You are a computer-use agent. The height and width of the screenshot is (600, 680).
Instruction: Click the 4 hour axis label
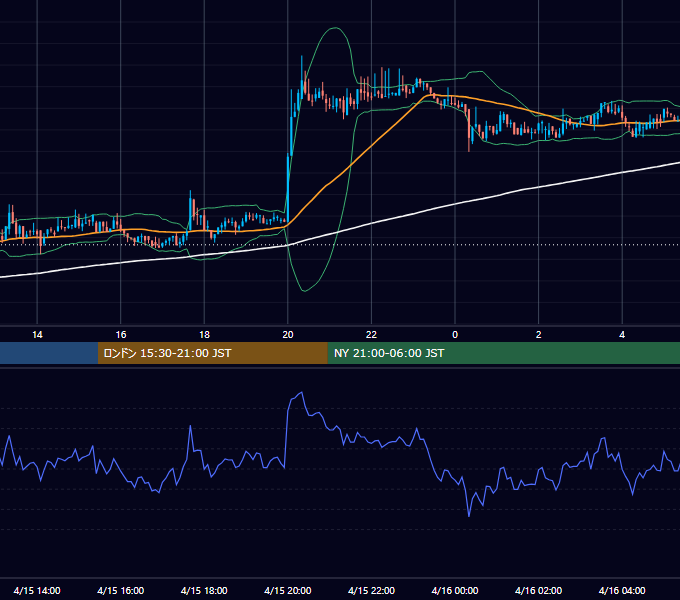pos(622,335)
